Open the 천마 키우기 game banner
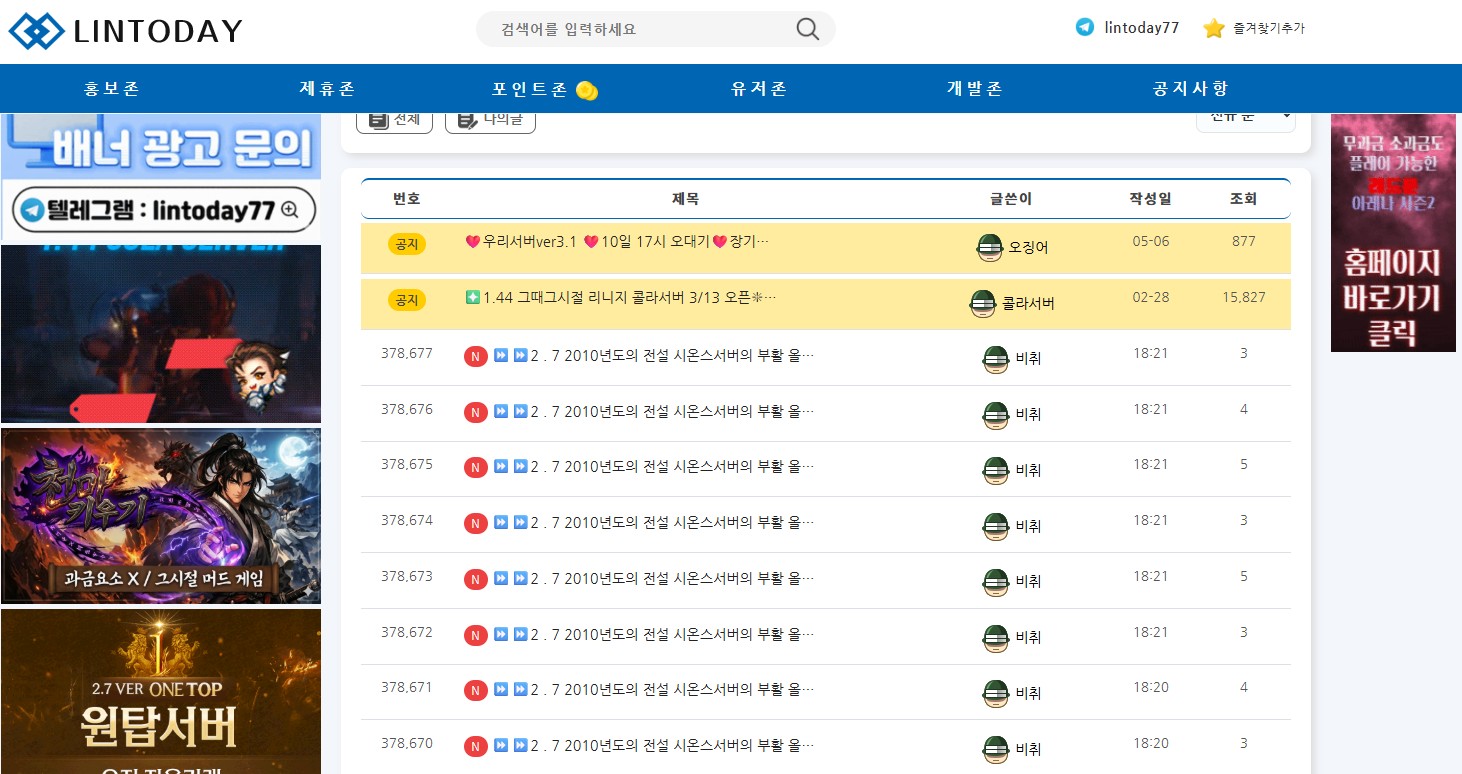Screen dimensions: 1462x774 point(161,516)
